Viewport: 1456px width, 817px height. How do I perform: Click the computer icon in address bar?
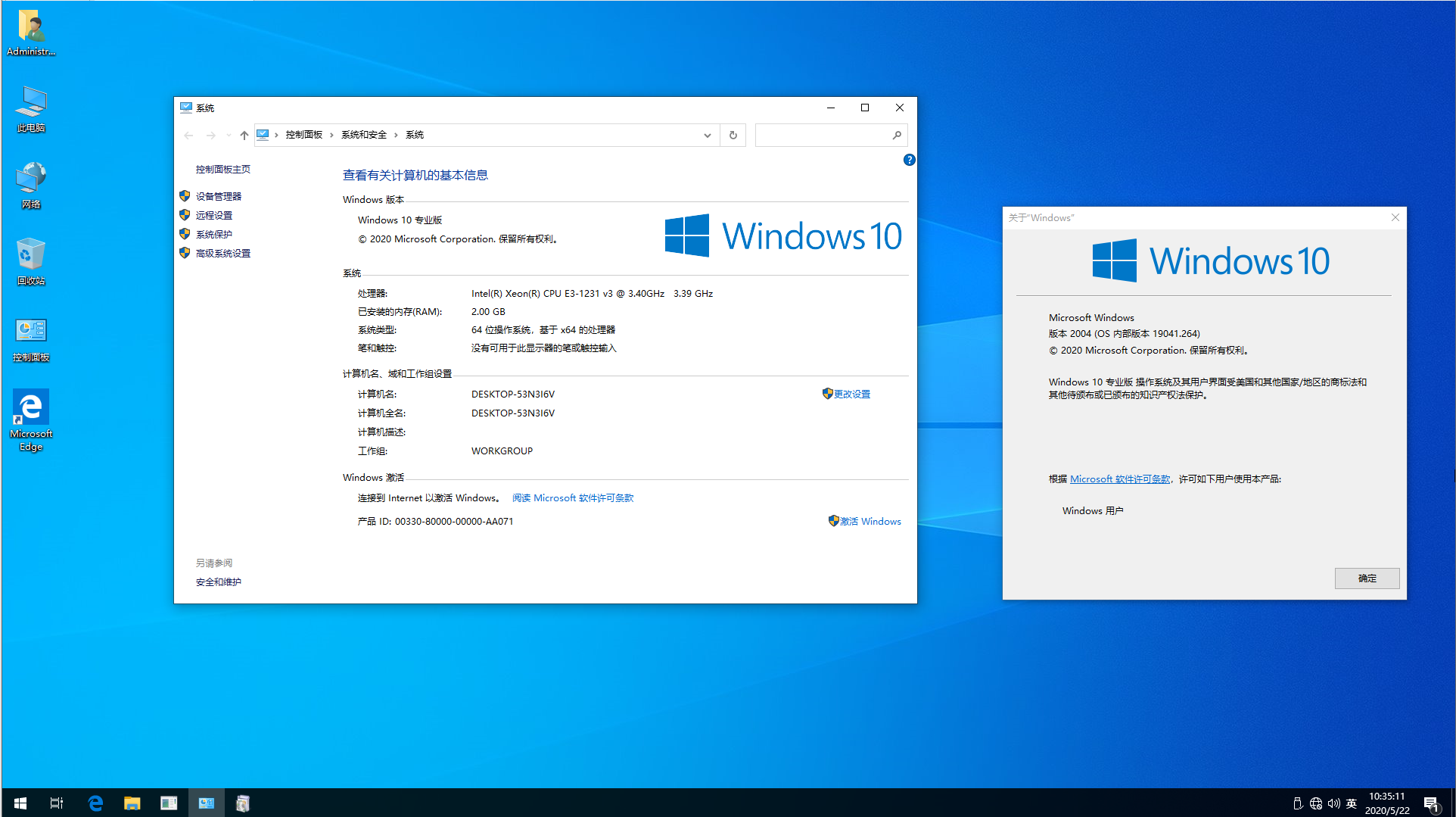point(263,135)
